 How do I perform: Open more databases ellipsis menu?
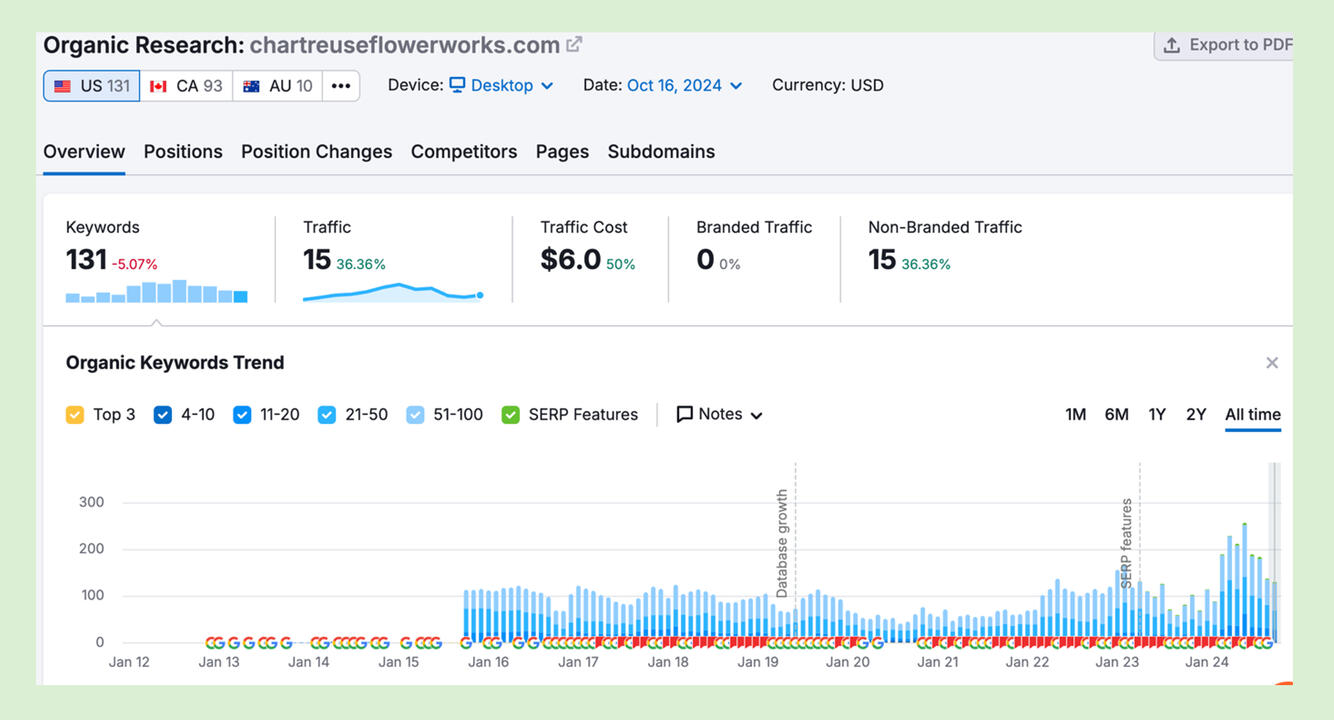pyautogui.click(x=341, y=86)
